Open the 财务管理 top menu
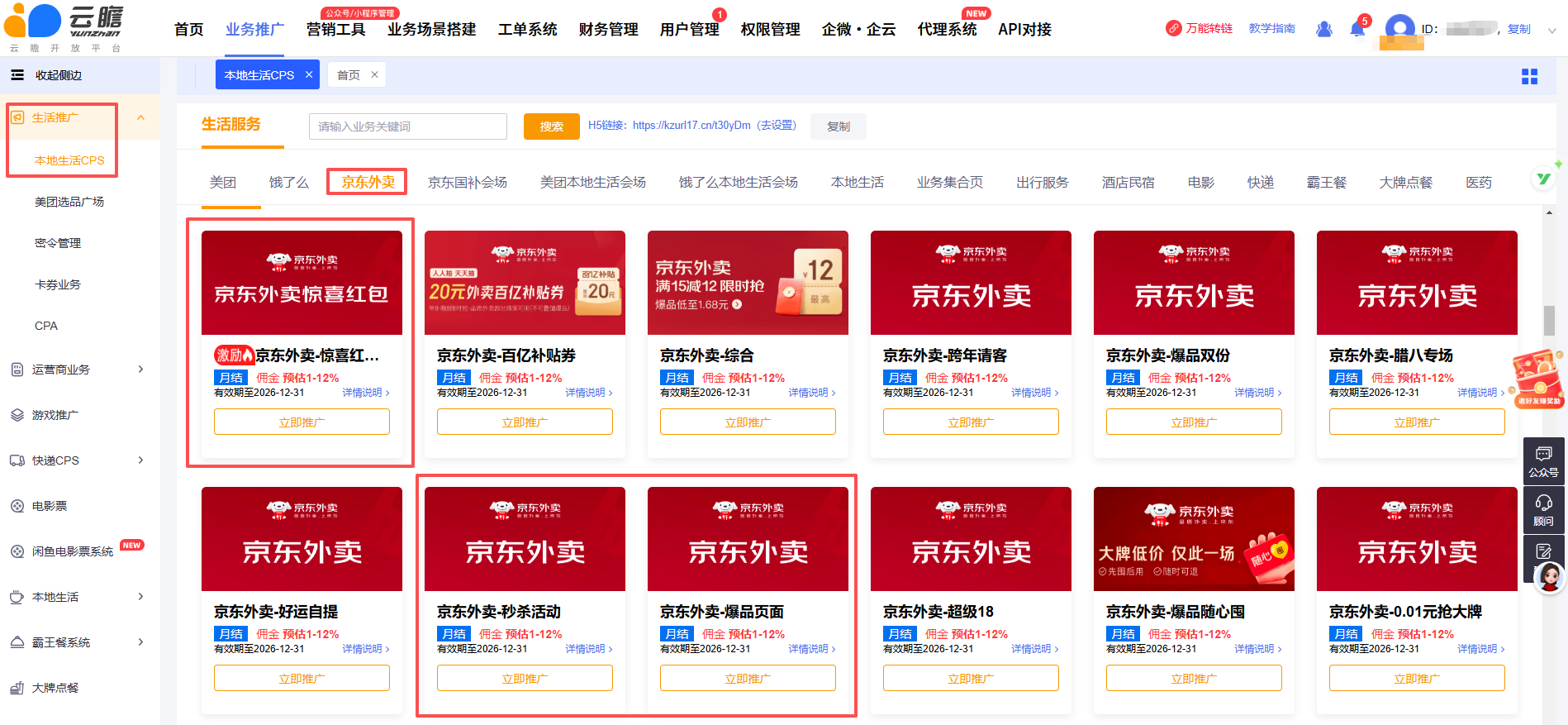The width and height of the screenshot is (1568, 725). (x=608, y=30)
